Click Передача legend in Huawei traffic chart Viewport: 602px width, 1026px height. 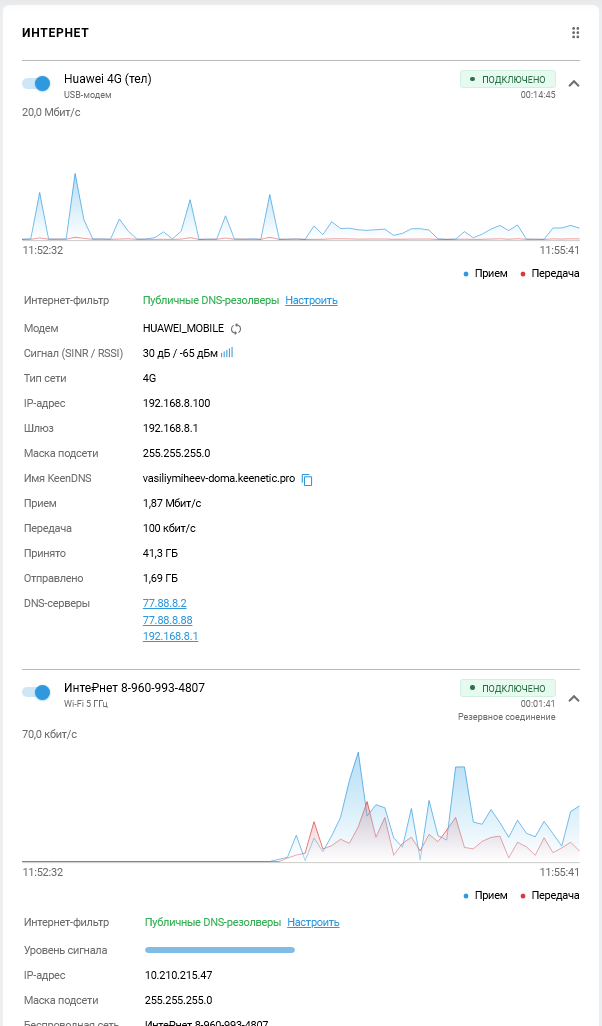tap(554, 273)
